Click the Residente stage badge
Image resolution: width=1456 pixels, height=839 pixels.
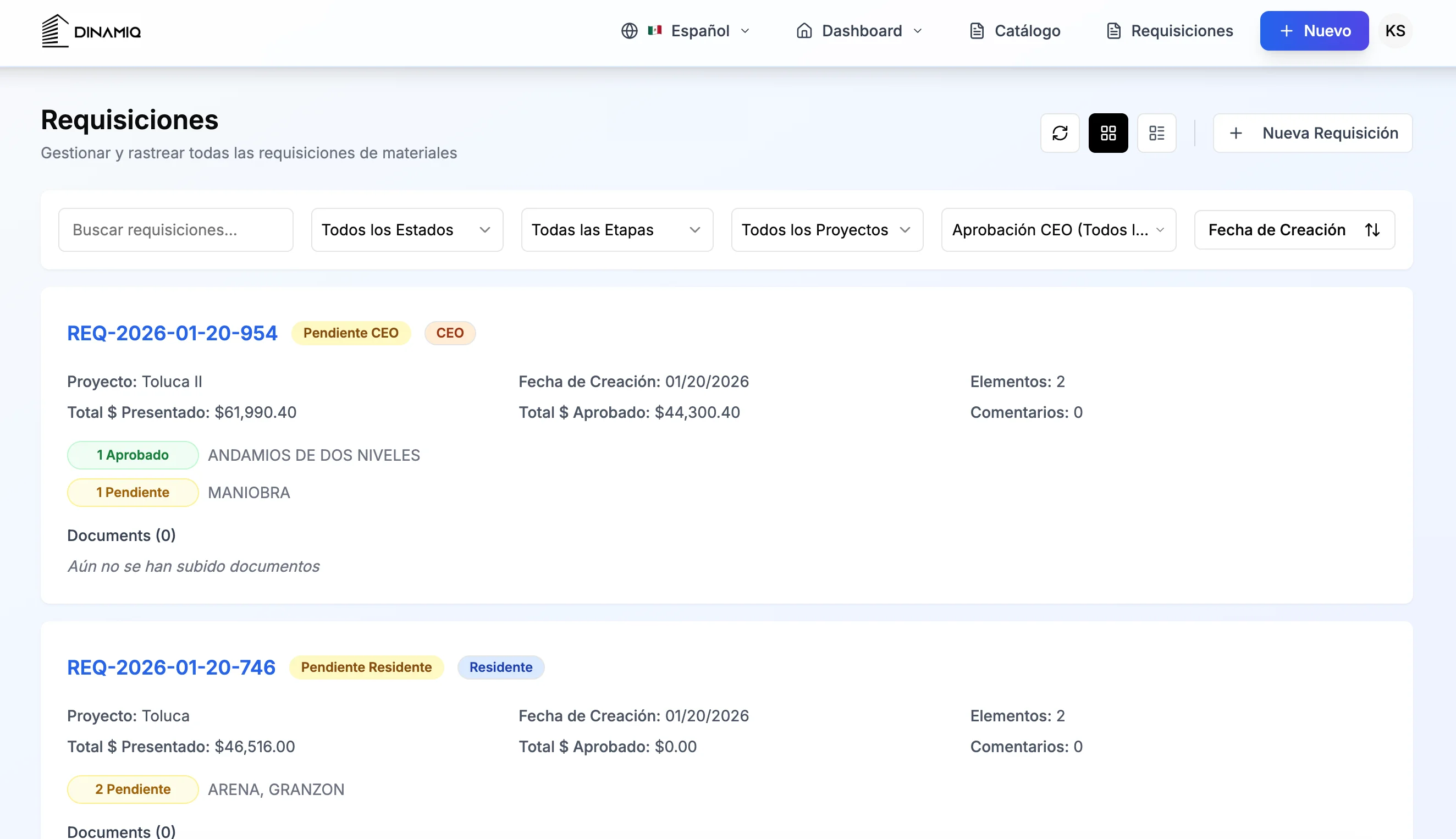coord(501,667)
